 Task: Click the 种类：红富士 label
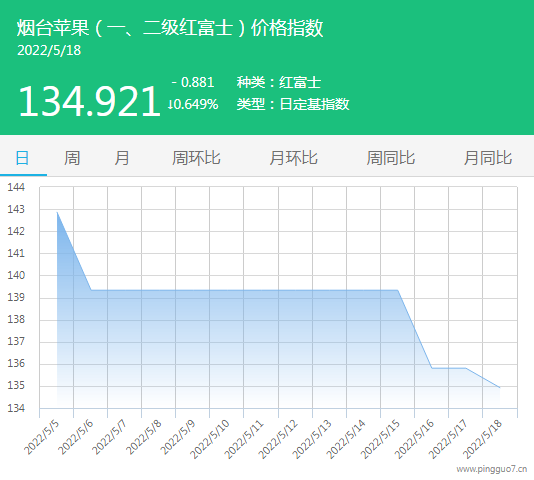click(x=279, y=82)
